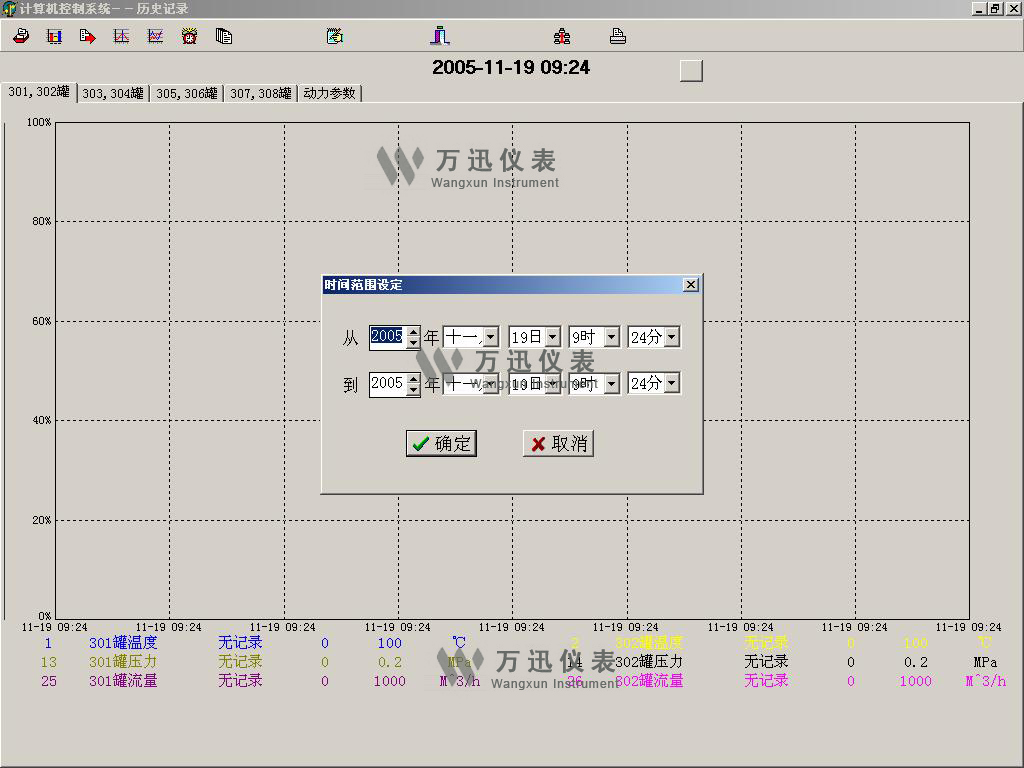Screen dimensions: 1024x768
Task: Switch to the 303,304罐 tab
Action: [x=113, y=92]
